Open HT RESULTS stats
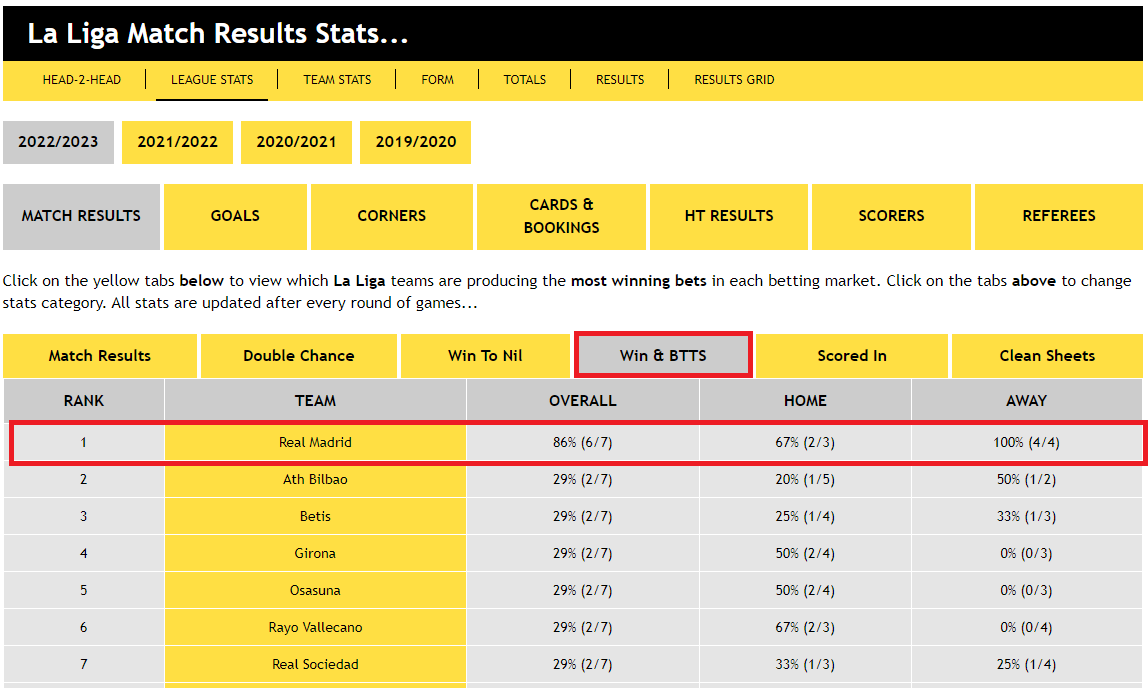Viewport: 1148px width, 692px height. pyautogui.click(x=729, y=216)
